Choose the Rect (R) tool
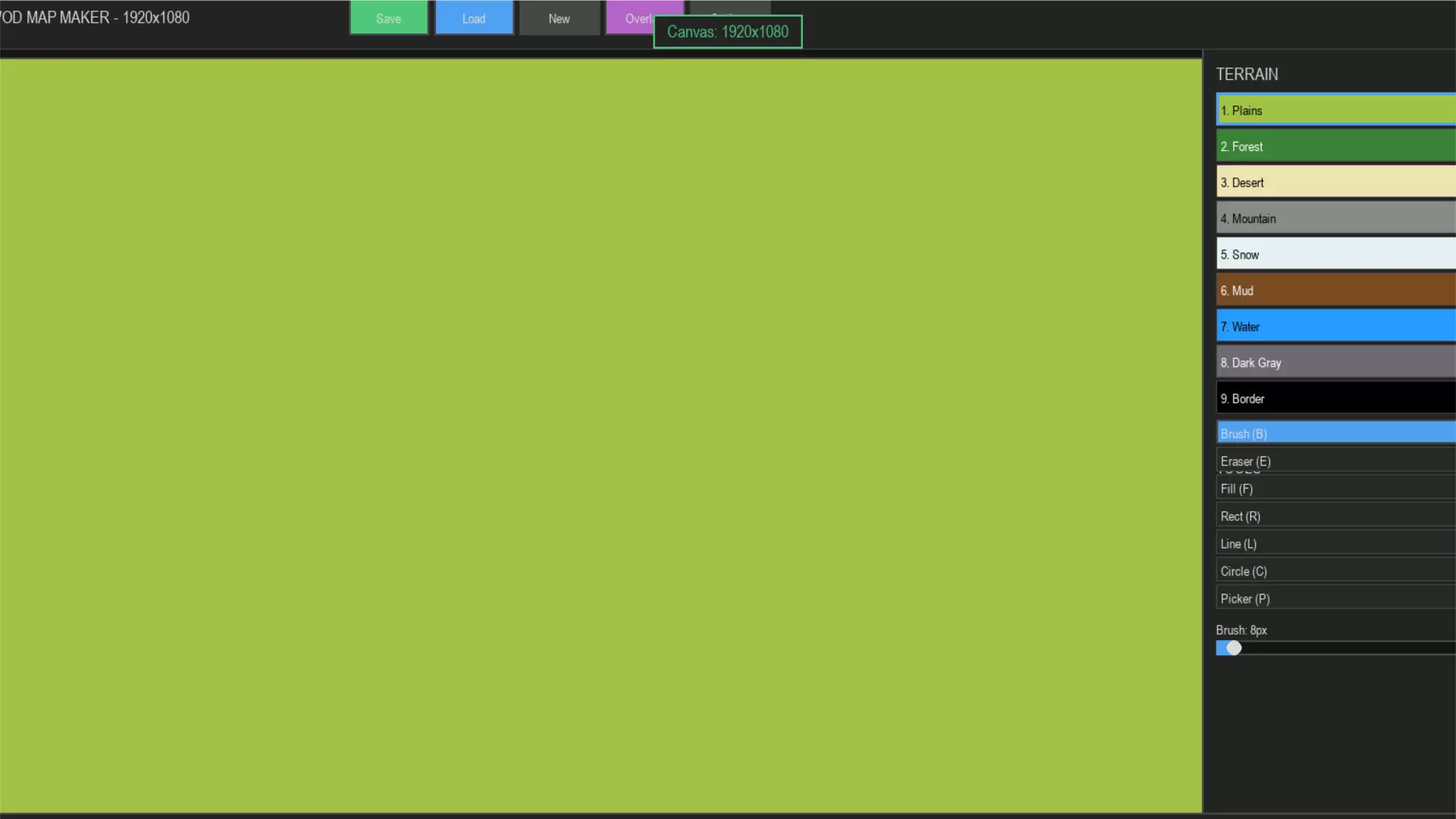The image size is (1456, 819). pyautogui.click(x=1335, y=516)
